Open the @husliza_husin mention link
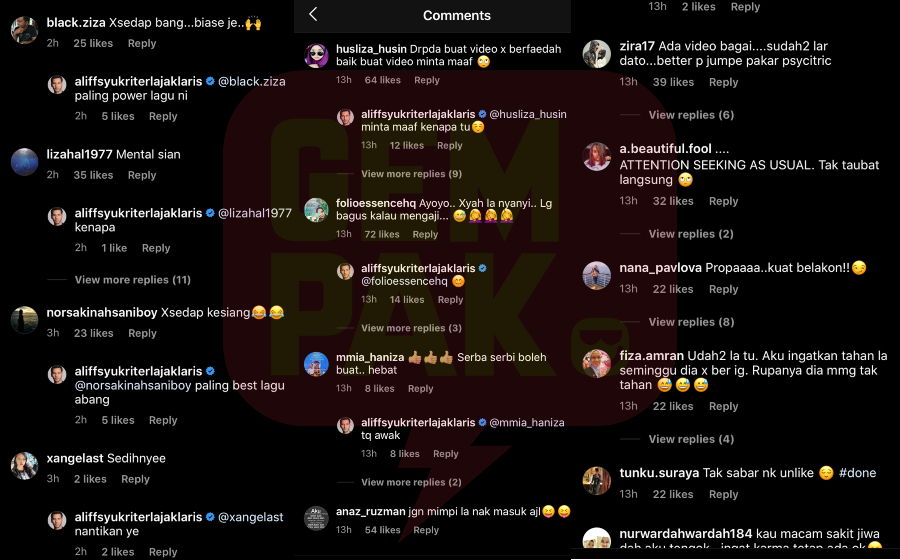The image size is (900, 560). 527,114
